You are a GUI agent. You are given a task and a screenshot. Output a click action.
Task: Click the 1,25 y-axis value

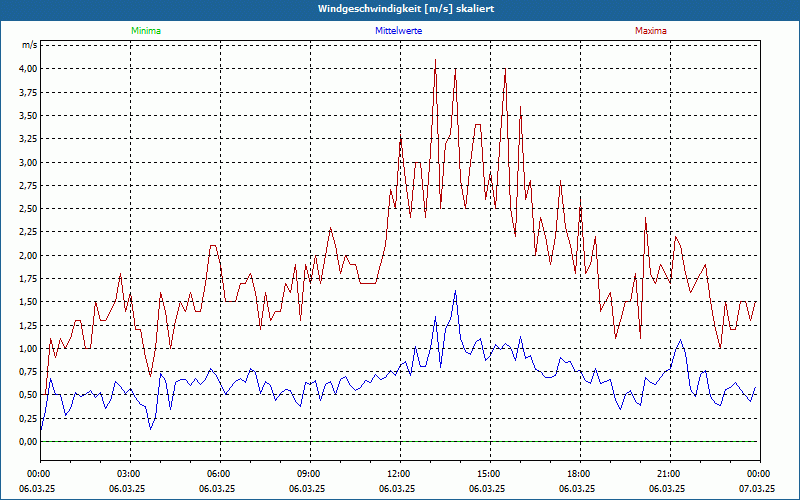pyautogui.click(x=28, y=325)
